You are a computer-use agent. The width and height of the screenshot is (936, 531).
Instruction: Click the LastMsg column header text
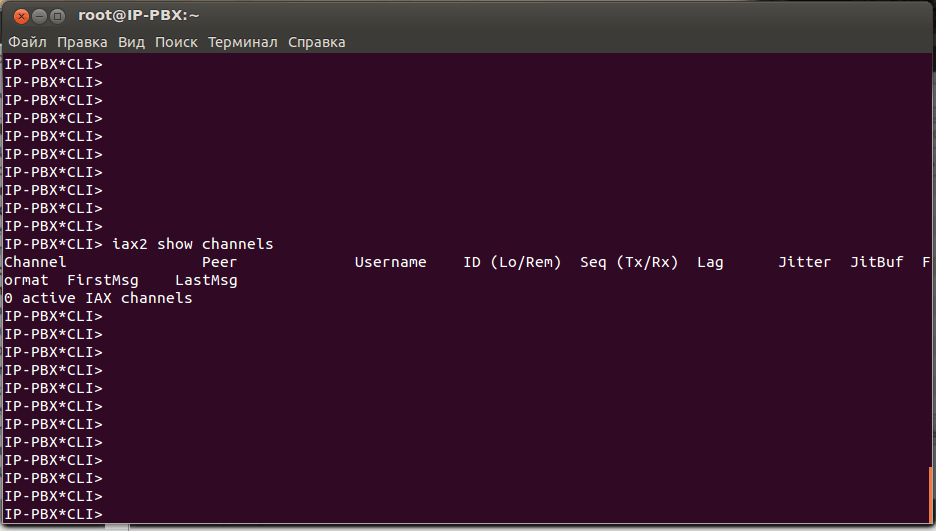point(206,280)
